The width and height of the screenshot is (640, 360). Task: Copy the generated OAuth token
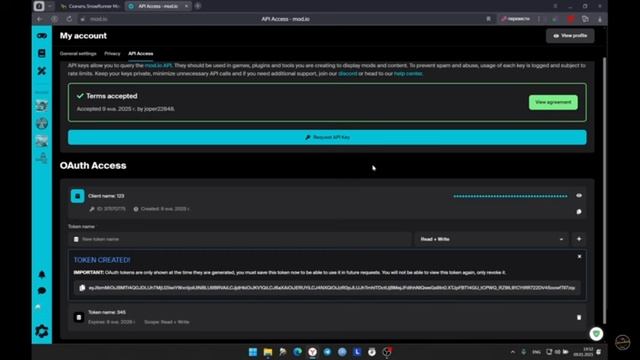click(x=82, y=288)
